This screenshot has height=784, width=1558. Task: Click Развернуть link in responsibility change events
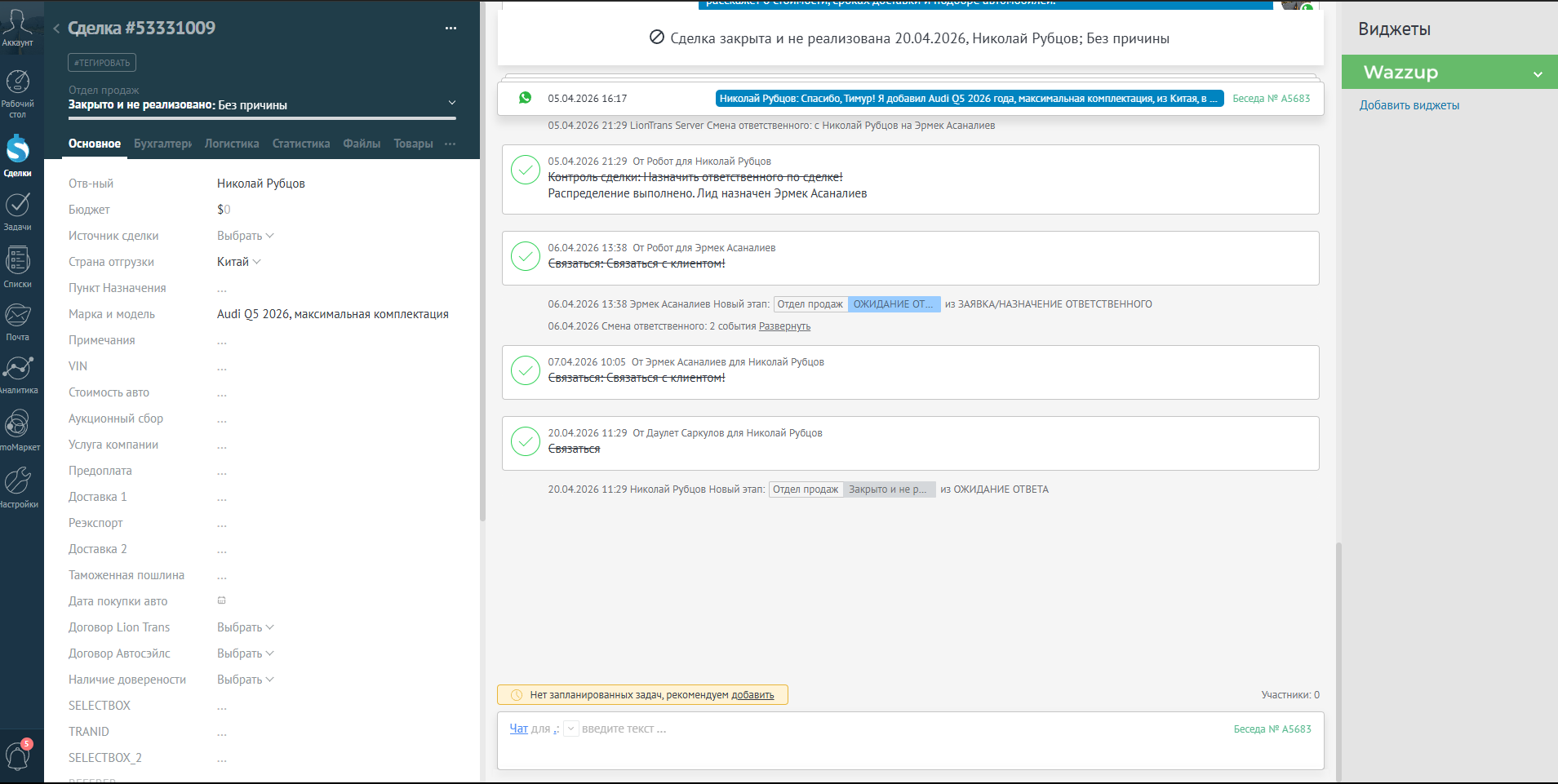coord(784,326)
